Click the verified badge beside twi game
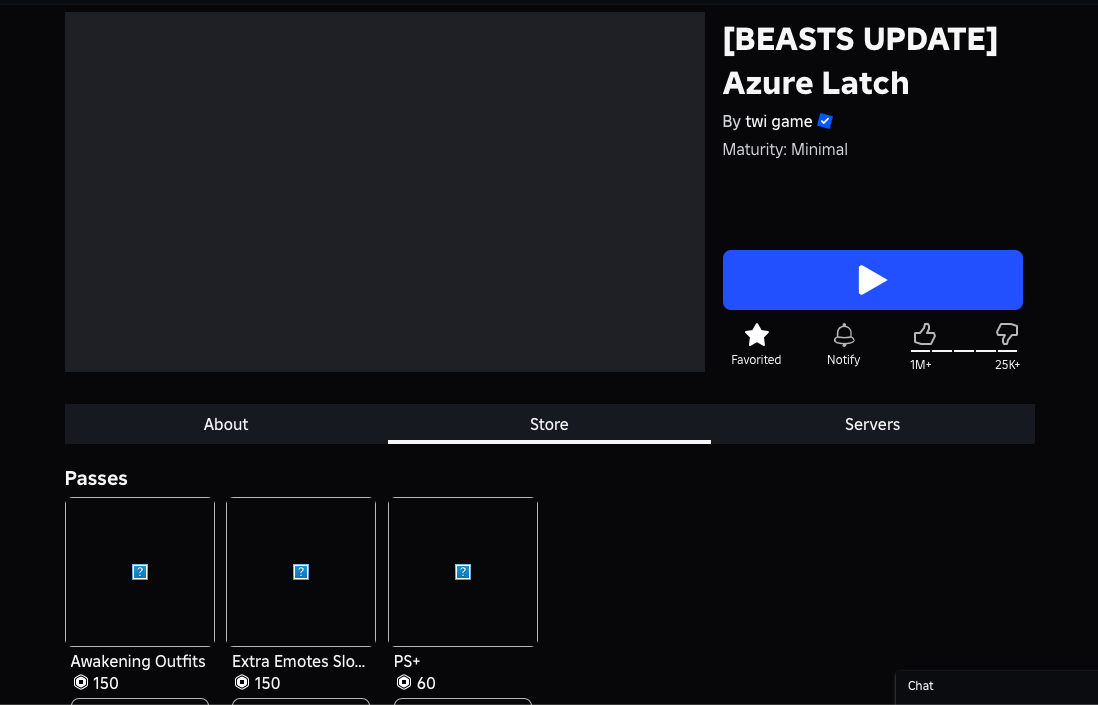This screenshot has height=705, width=1098. [x=825, y=121]
